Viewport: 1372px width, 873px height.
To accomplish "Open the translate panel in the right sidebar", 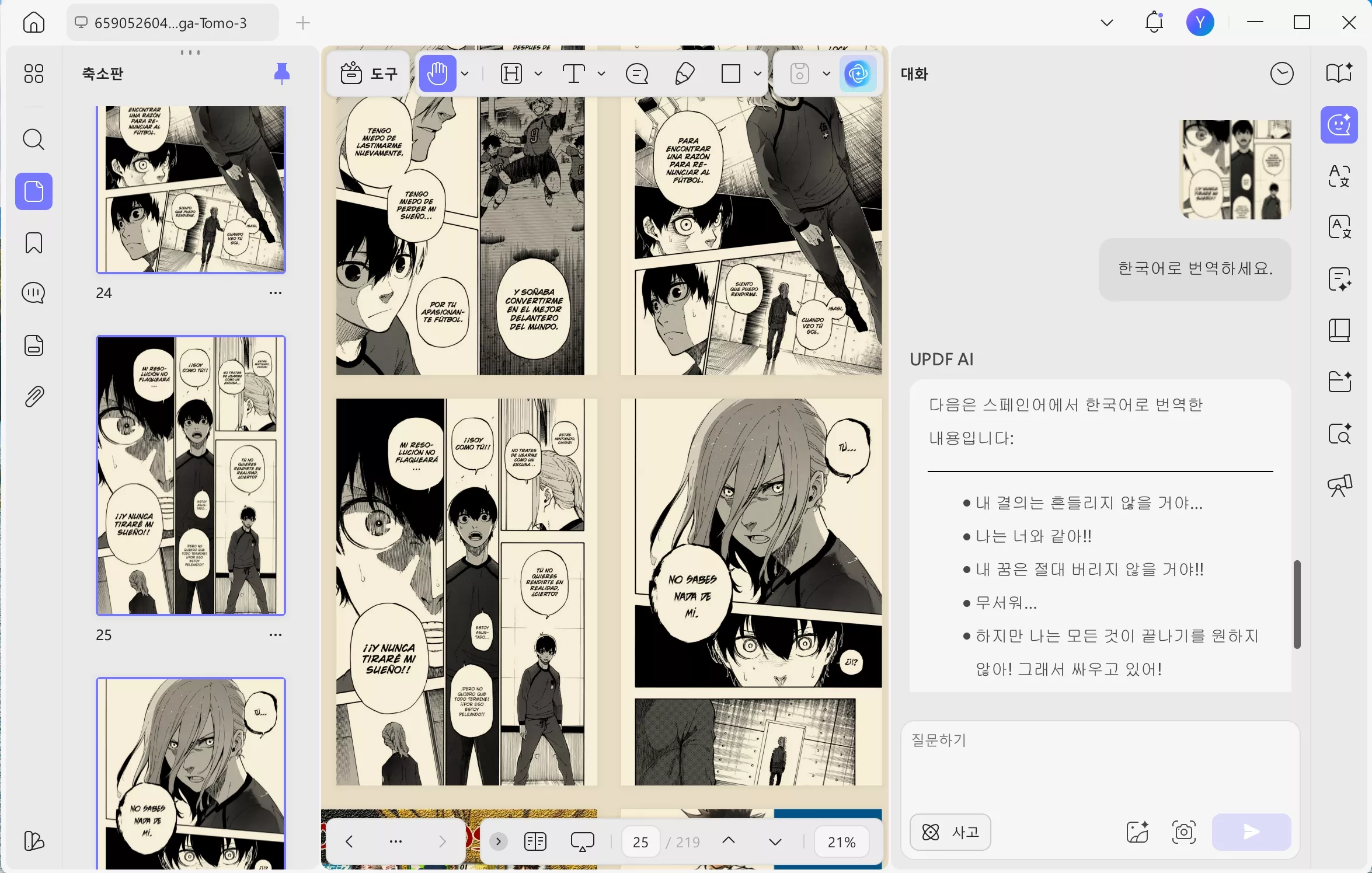I will pyautogui.click(x=1339, y=176).
